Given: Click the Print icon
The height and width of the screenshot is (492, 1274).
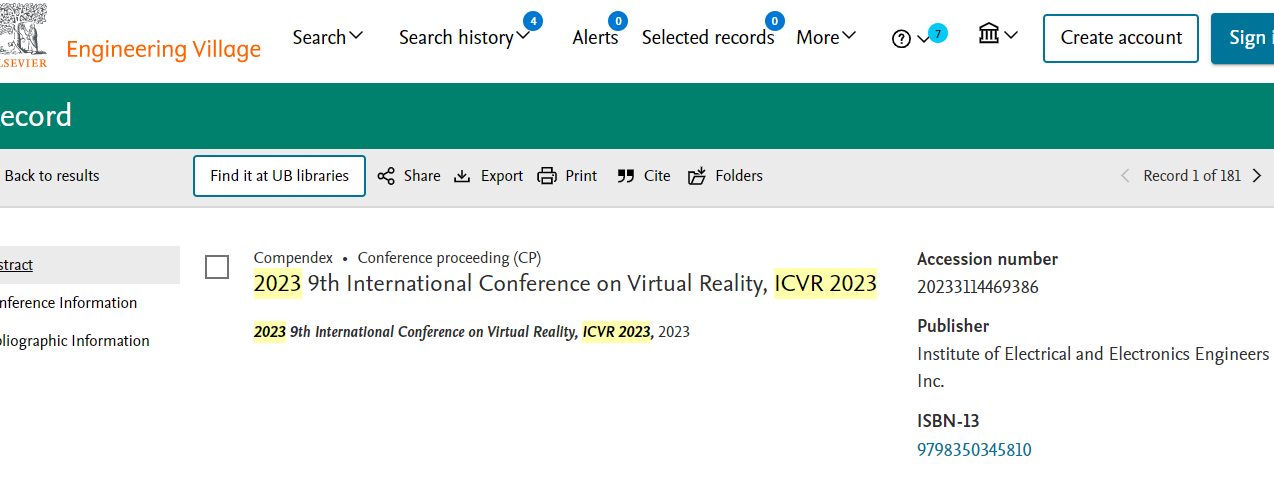Looking at the screenshot, I should (547, 176).
